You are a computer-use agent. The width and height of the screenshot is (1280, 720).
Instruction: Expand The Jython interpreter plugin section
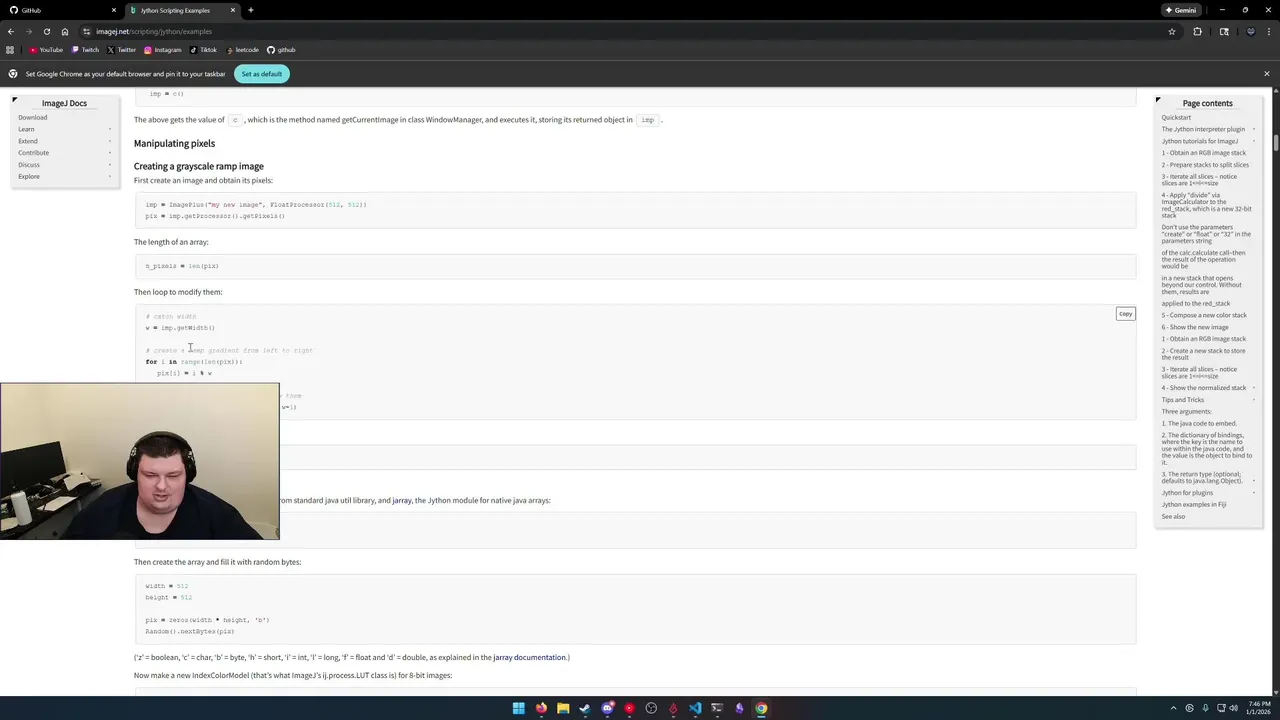point(1253,129)
